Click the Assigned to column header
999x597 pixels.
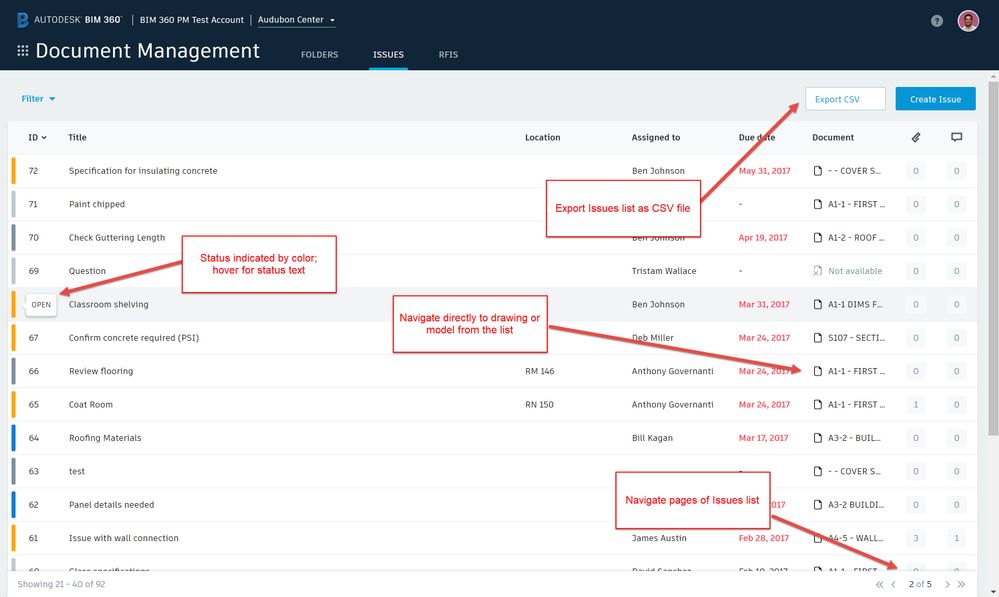(656, 137)
